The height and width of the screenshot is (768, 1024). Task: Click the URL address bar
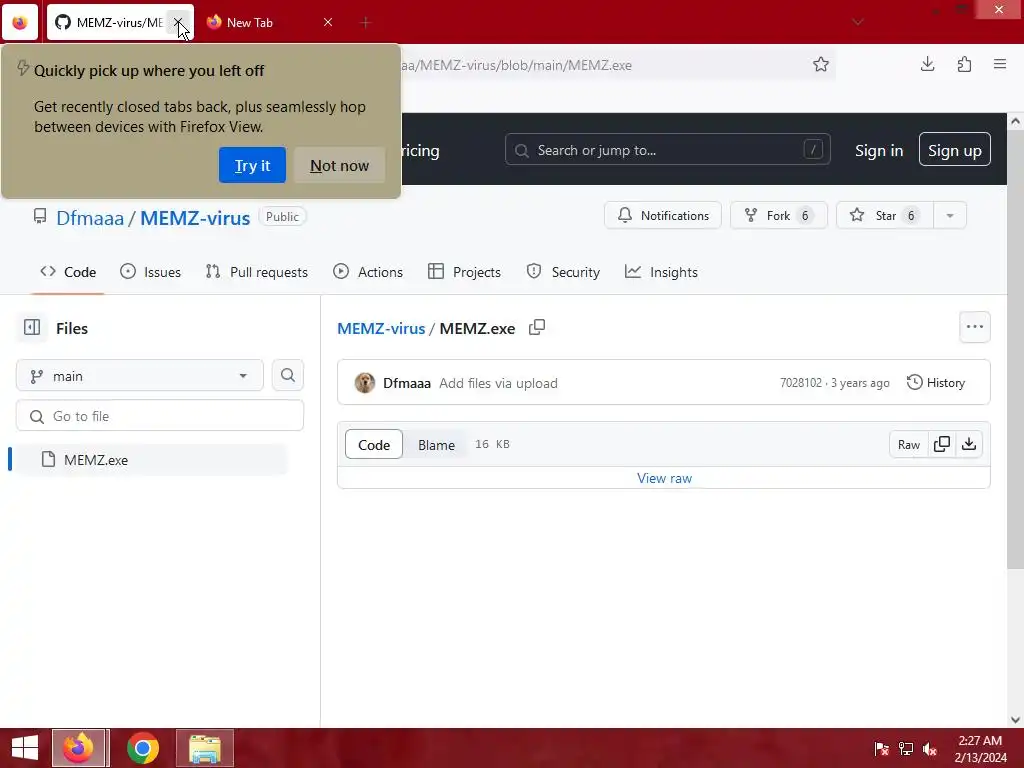pyautogui.click(x=516, y=65)
